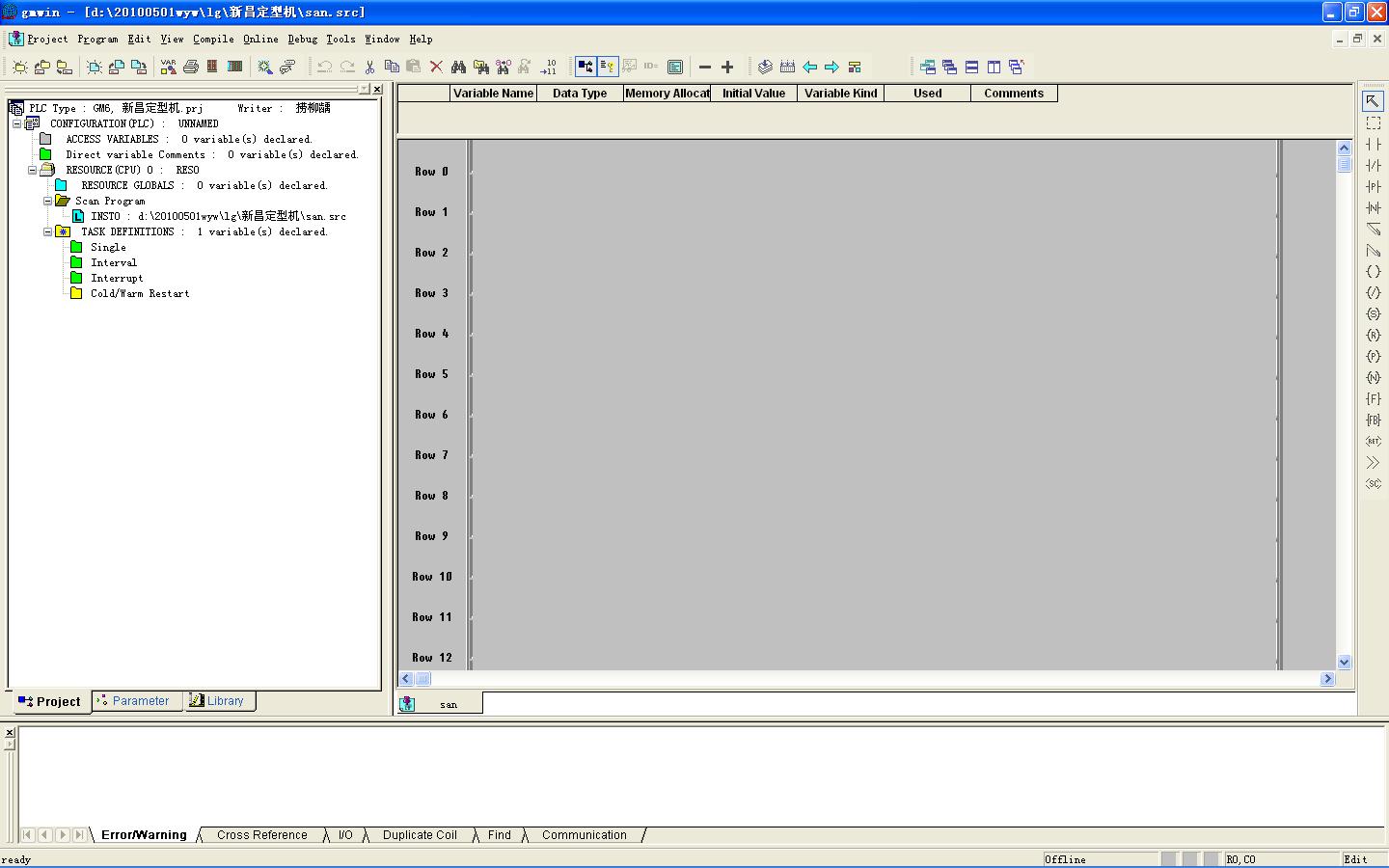
Task: Select the function block (FB) tool
Action: (x=1373, y=420)
